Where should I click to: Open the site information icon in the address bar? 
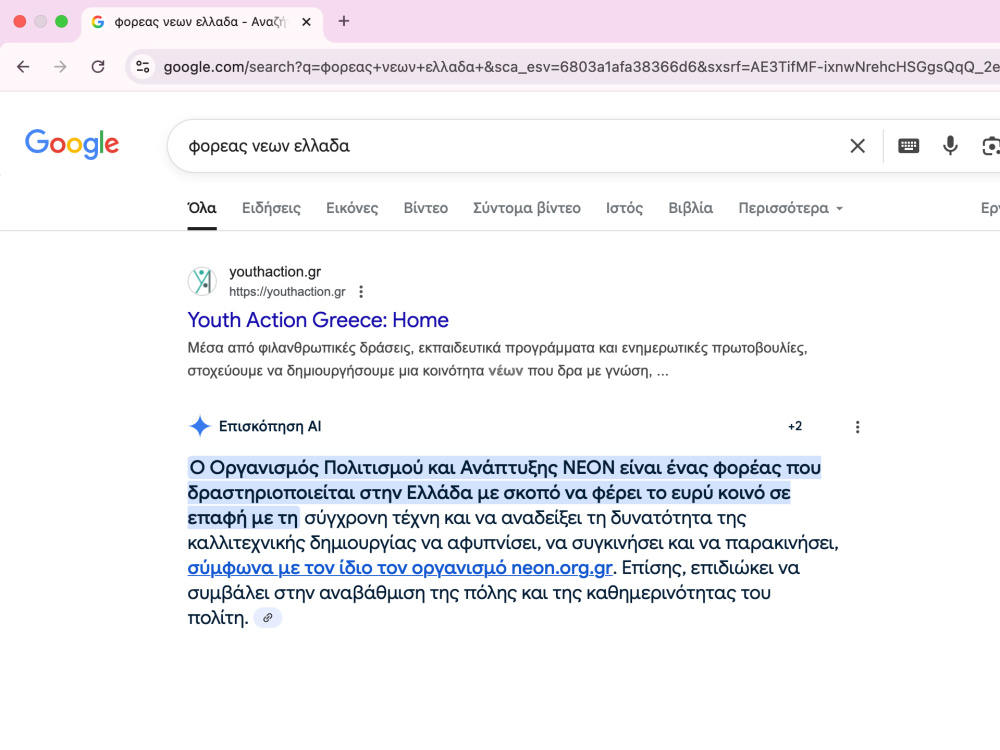click(143, 66)
